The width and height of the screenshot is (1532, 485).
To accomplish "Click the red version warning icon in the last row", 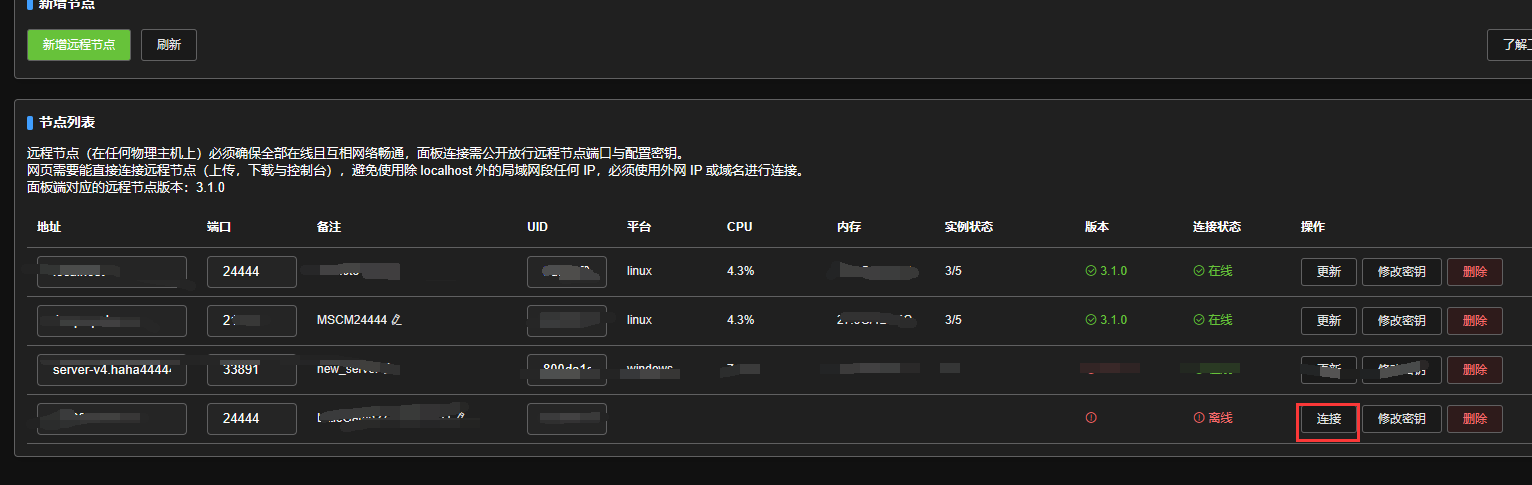I will coord(1091,418).
